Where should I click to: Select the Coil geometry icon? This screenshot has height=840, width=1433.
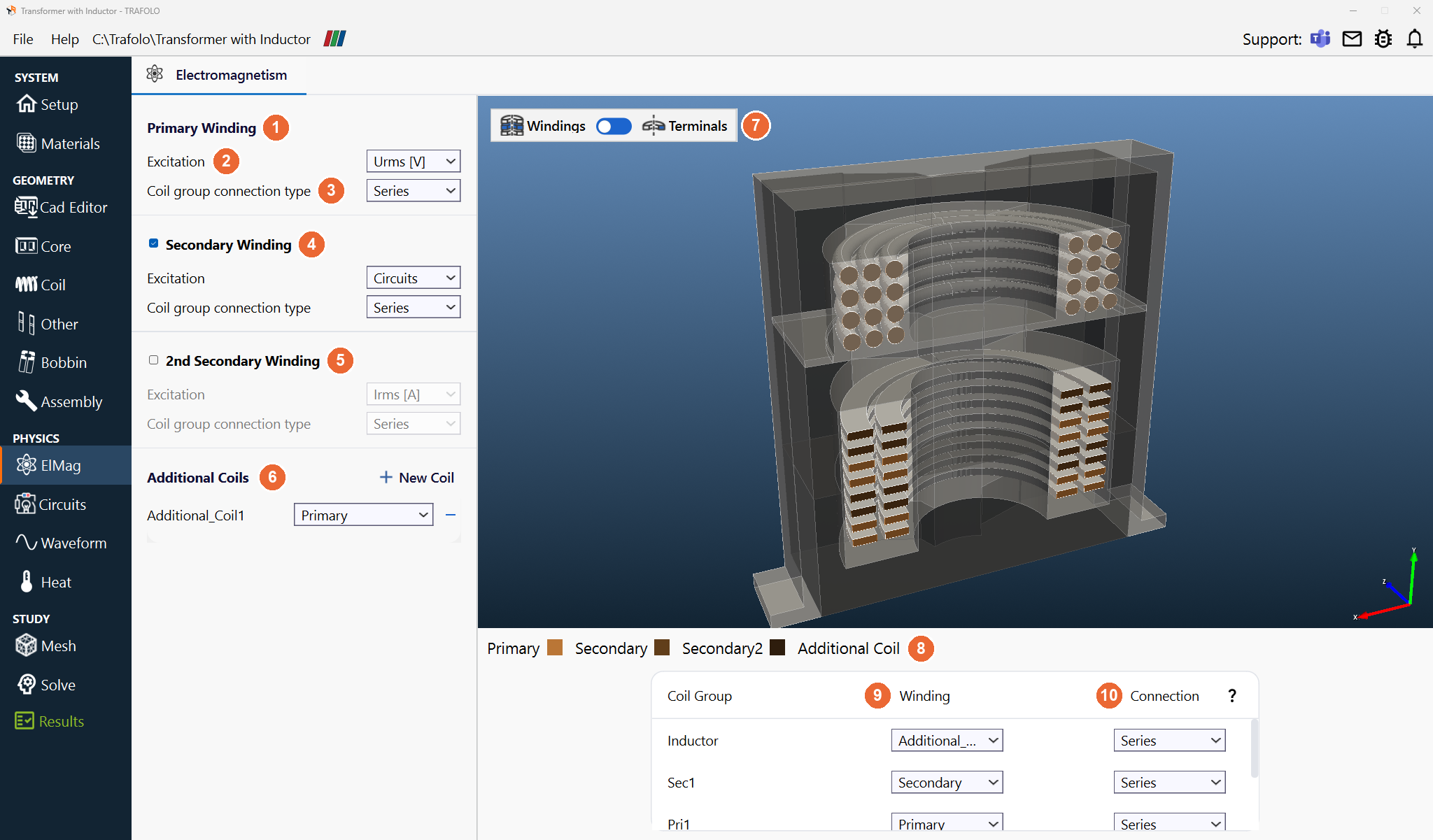click(27, 285)
